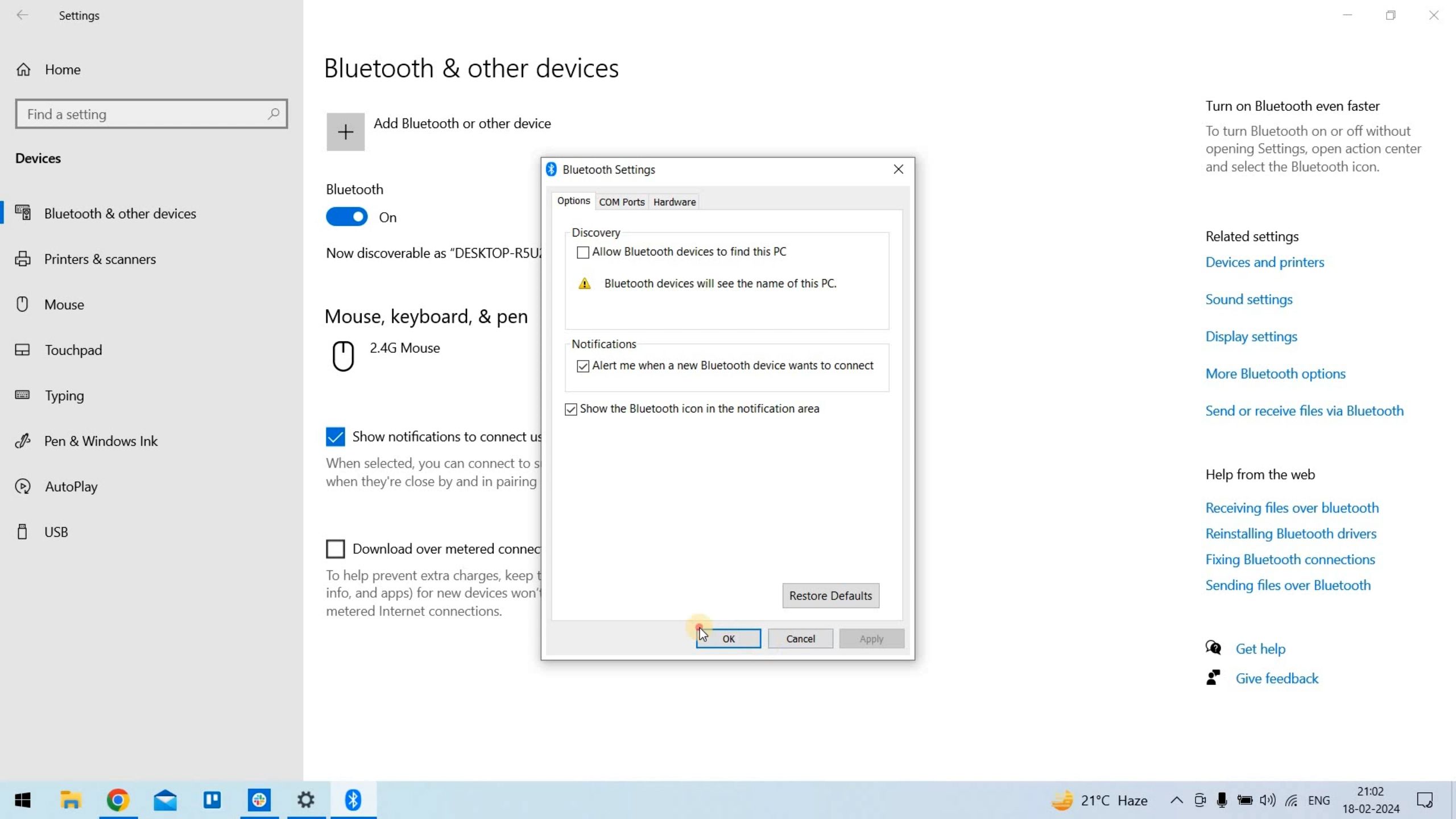Image resolution: width=1456 pixels, height=819 pixels.
Task: Check Allow Bluetooth devices to find this PC
Action: click(x=583, y=252)
